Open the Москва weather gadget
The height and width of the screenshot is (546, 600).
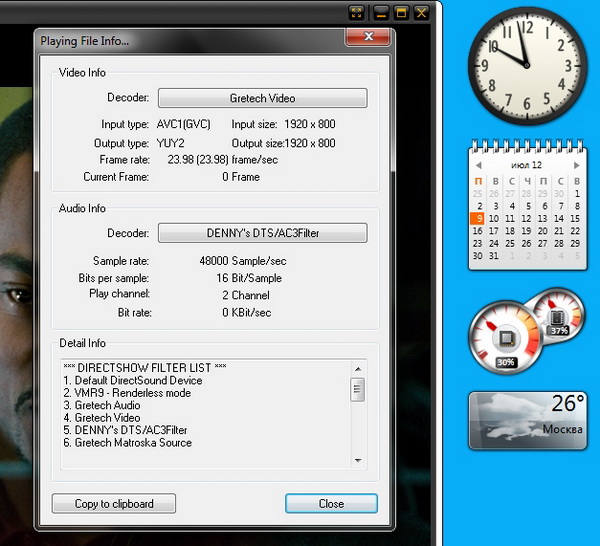pos(528,420)
